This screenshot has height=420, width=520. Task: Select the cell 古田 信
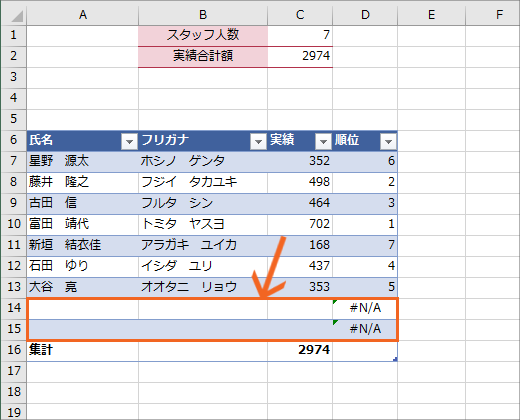[83, 203]
